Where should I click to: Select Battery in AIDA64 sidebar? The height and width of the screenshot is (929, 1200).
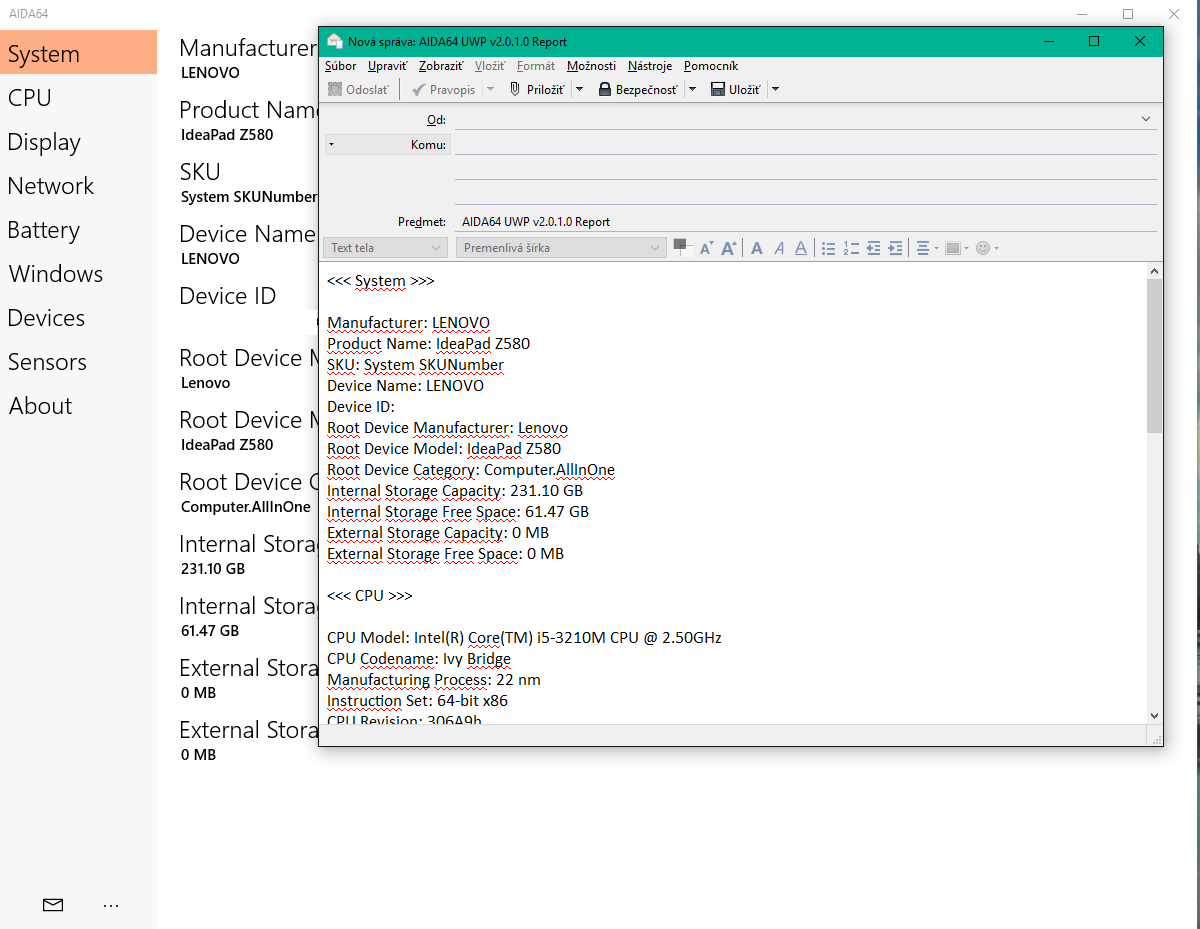point(78,230)
